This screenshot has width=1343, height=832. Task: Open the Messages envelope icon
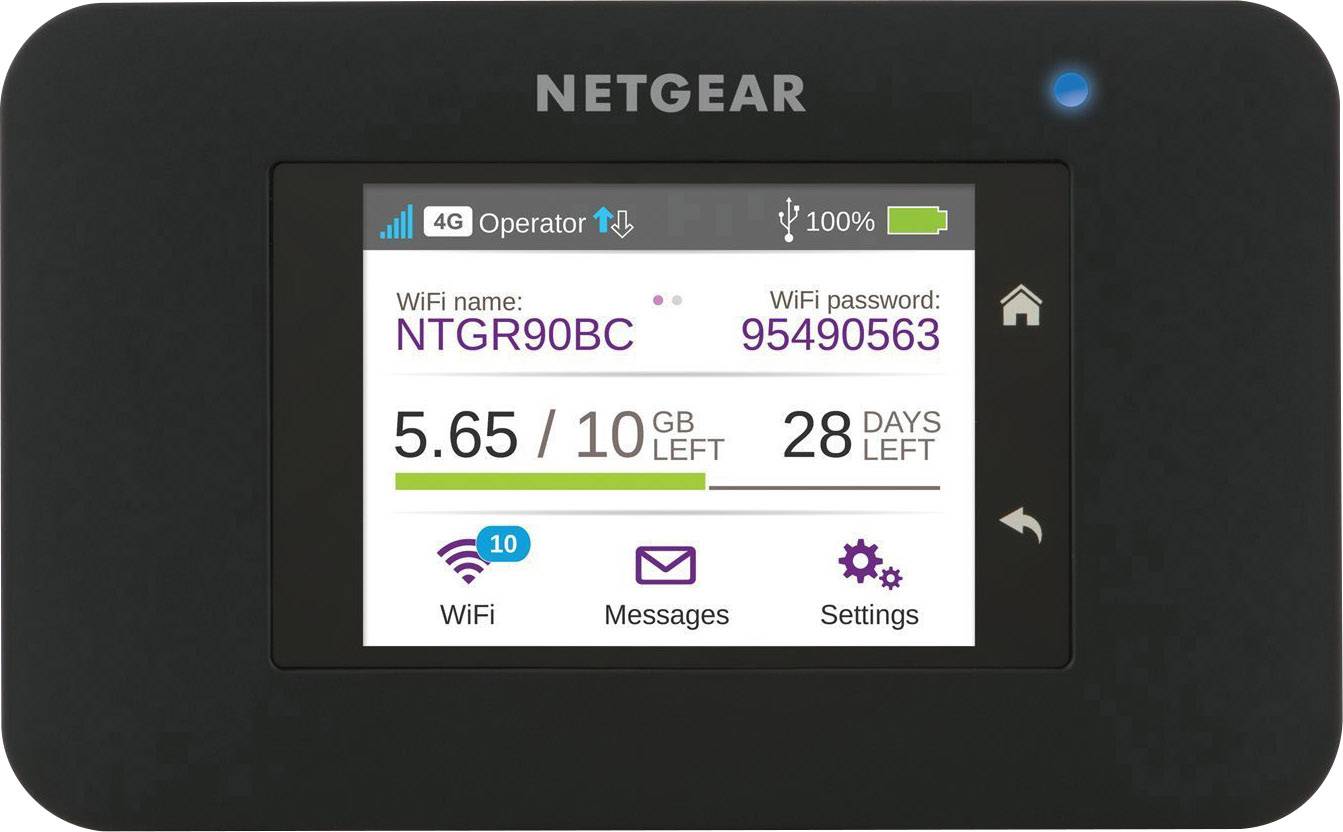pyautogui.click(x=666, y=565)
